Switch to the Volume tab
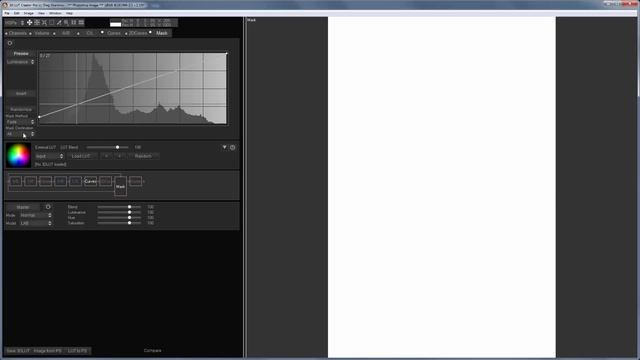Viewport: 640px width, 360px height. point(42,33)
